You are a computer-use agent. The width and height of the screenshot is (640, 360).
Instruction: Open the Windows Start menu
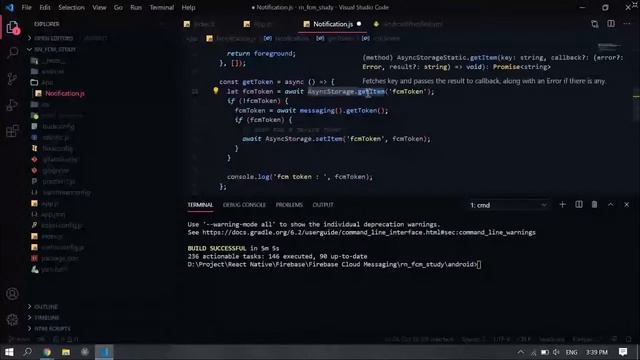9,352
